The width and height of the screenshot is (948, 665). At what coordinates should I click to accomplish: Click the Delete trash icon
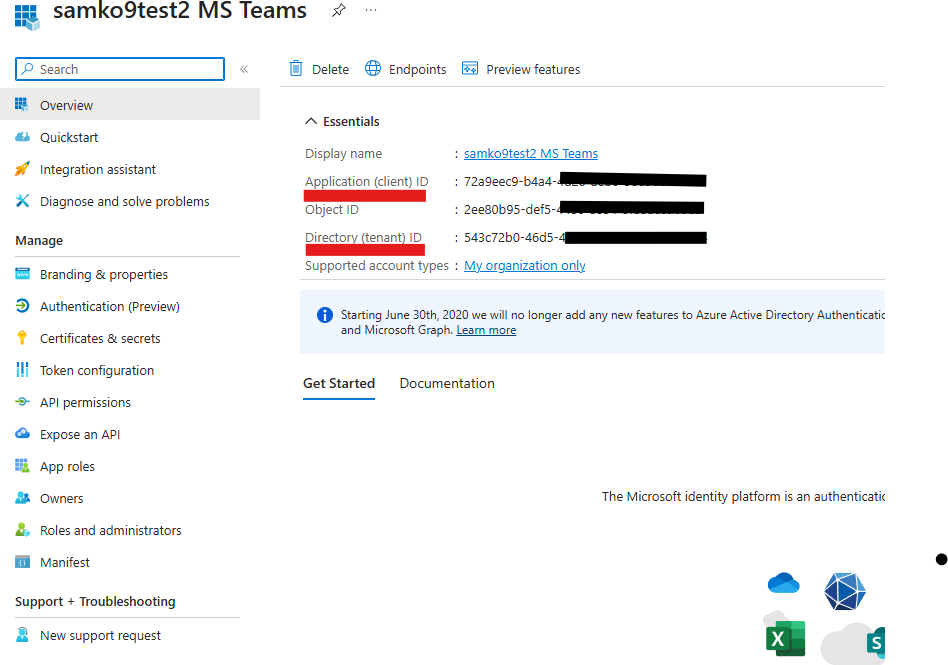point(296,69)
